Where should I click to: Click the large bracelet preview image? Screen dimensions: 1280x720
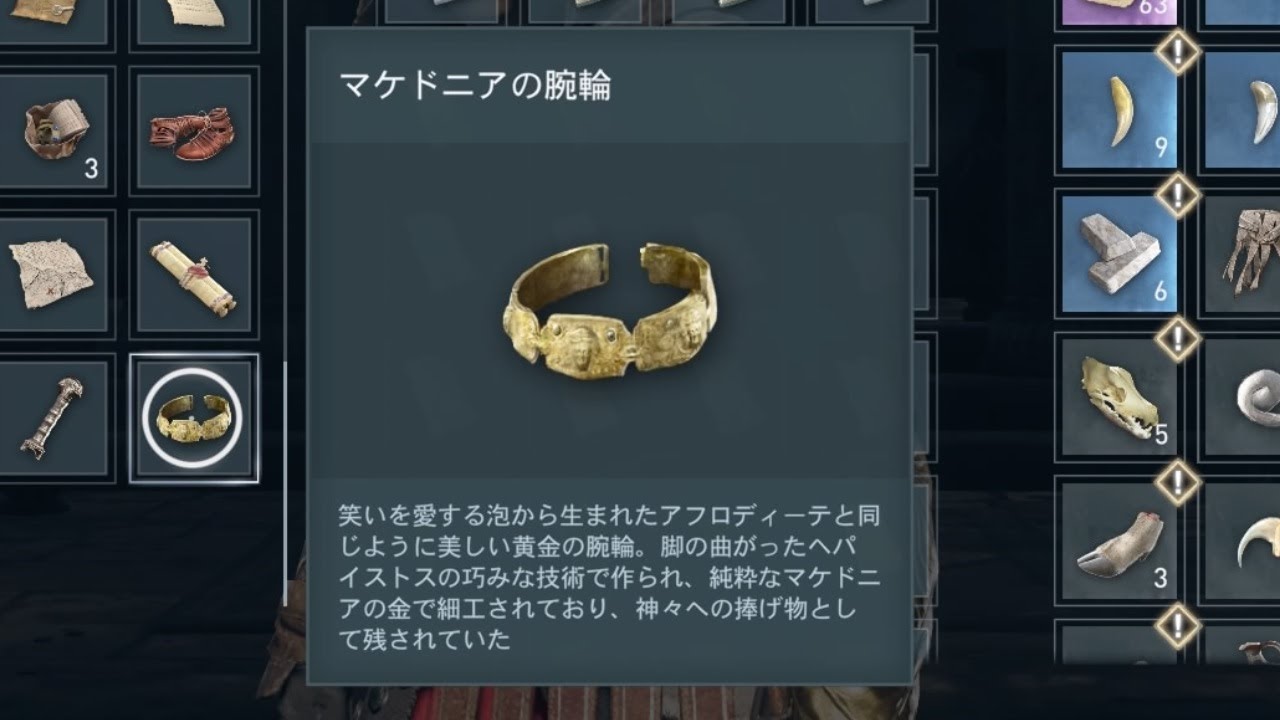coord(609,312)
